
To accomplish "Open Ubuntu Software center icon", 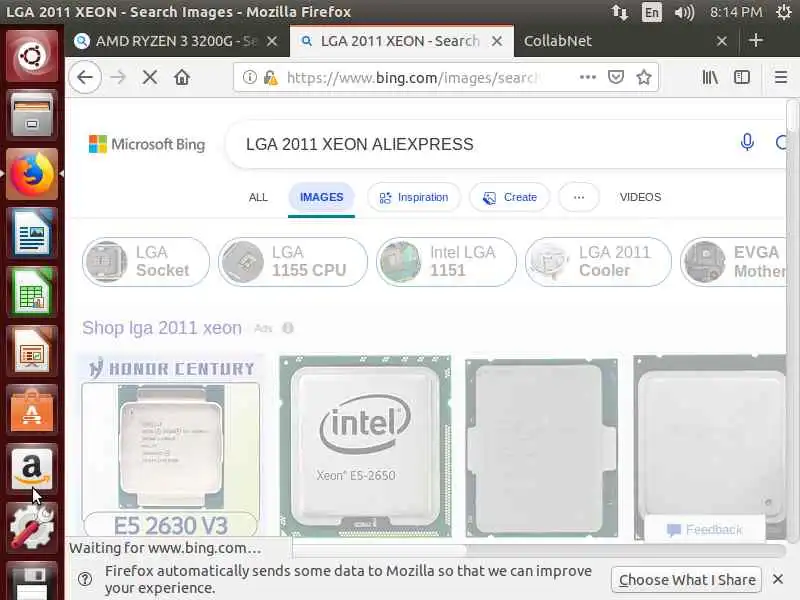I will (x=32, y=410).
